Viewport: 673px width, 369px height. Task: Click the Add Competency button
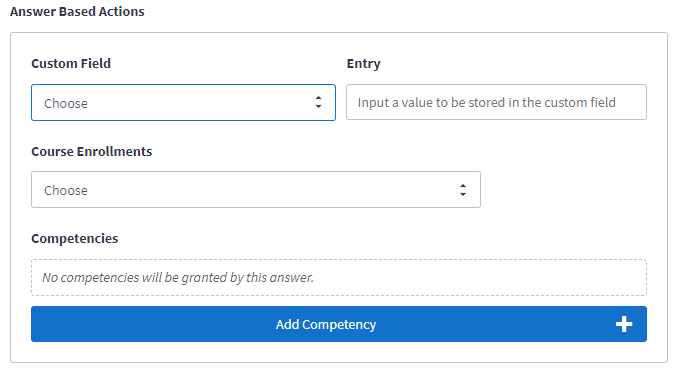click(339, 324)
